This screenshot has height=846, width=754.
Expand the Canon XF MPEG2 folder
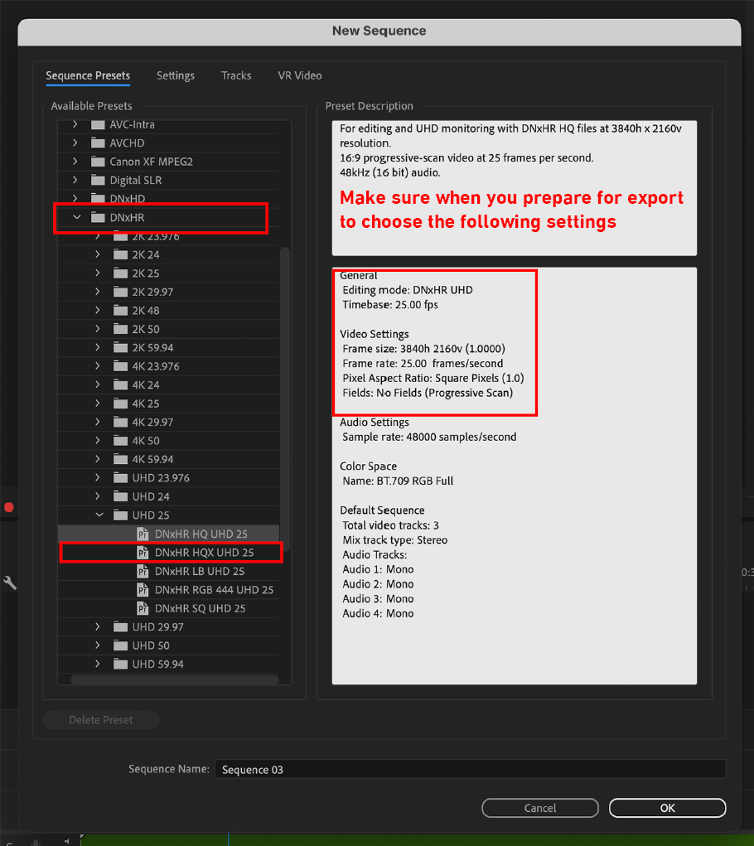point(75,162)
